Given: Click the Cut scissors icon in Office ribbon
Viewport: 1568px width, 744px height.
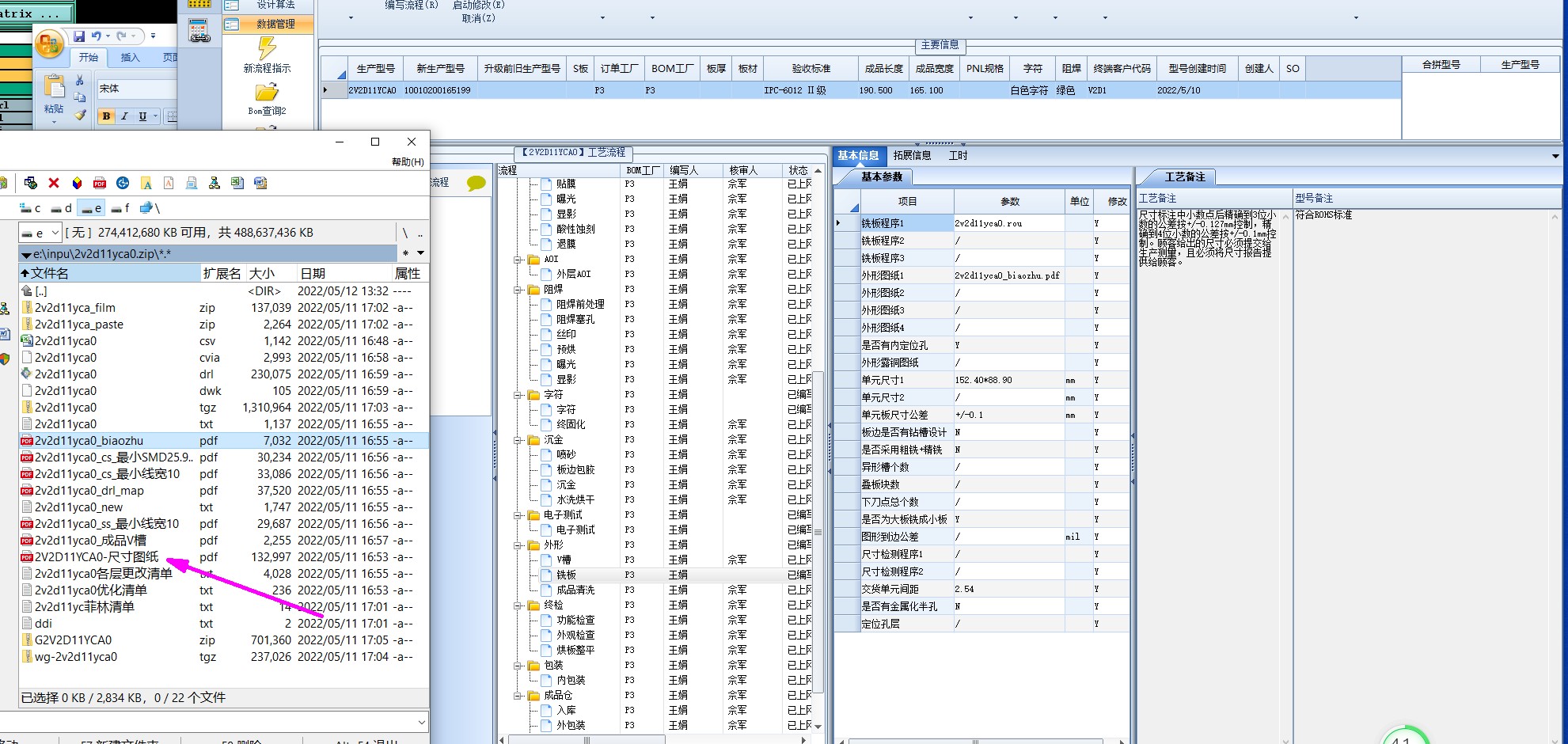Looking at the screenshot, I should (79, 81).
